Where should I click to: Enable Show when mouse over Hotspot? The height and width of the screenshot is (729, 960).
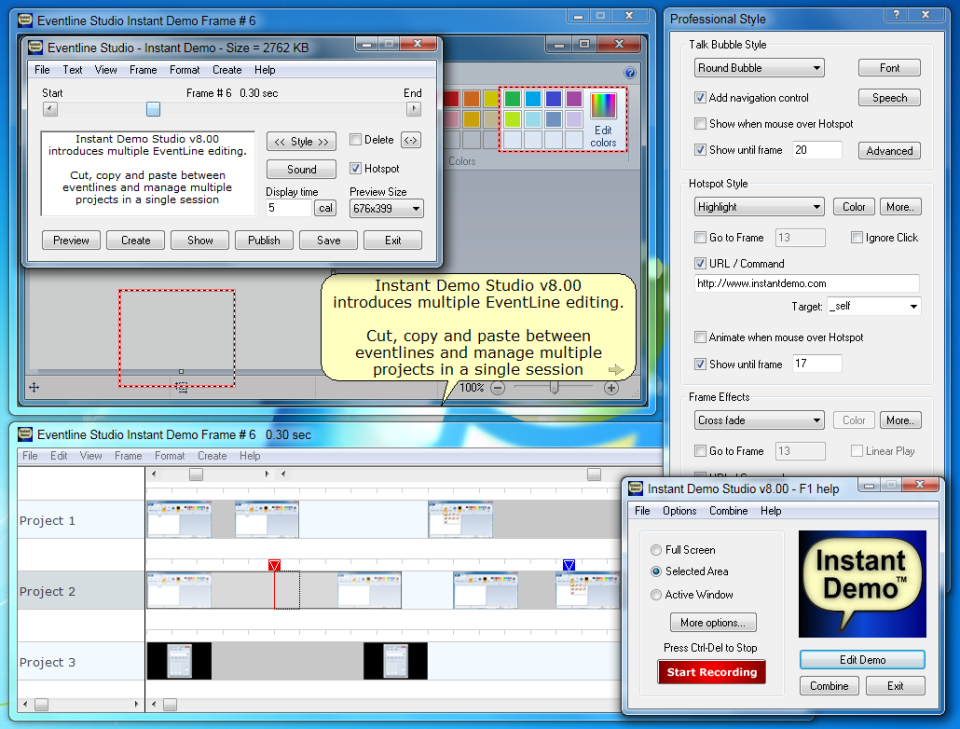tap(698, 123)
